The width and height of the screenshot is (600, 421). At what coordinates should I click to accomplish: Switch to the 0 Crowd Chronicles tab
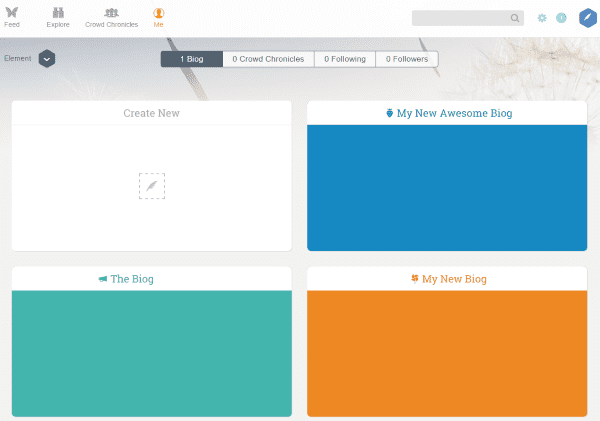tap(268, 59)
